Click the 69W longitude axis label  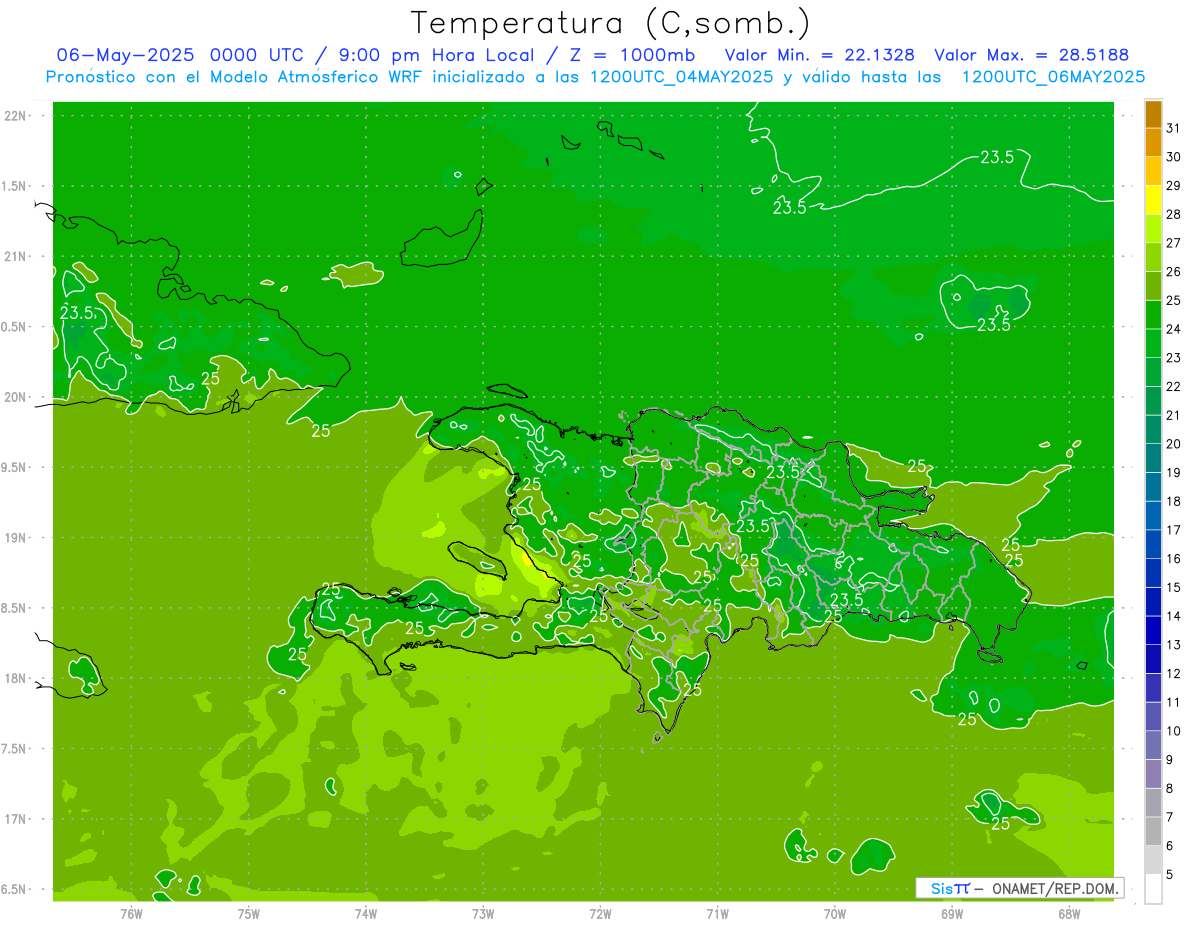951,913
